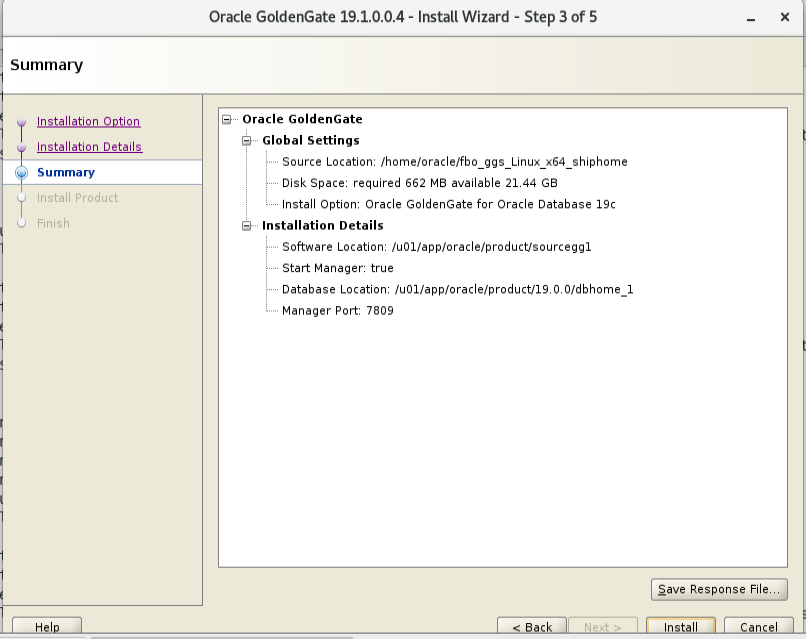Close the Install Wizard window

pos(785,17)
